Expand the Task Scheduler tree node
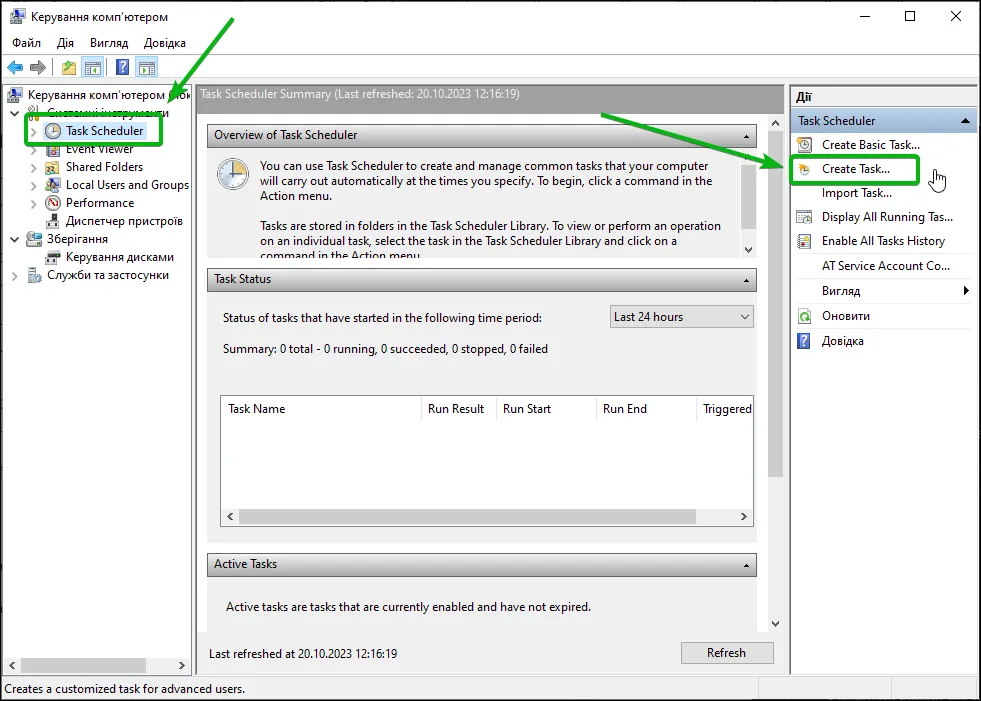This screenshot has height=701, width=981. [x=34, y=131]
